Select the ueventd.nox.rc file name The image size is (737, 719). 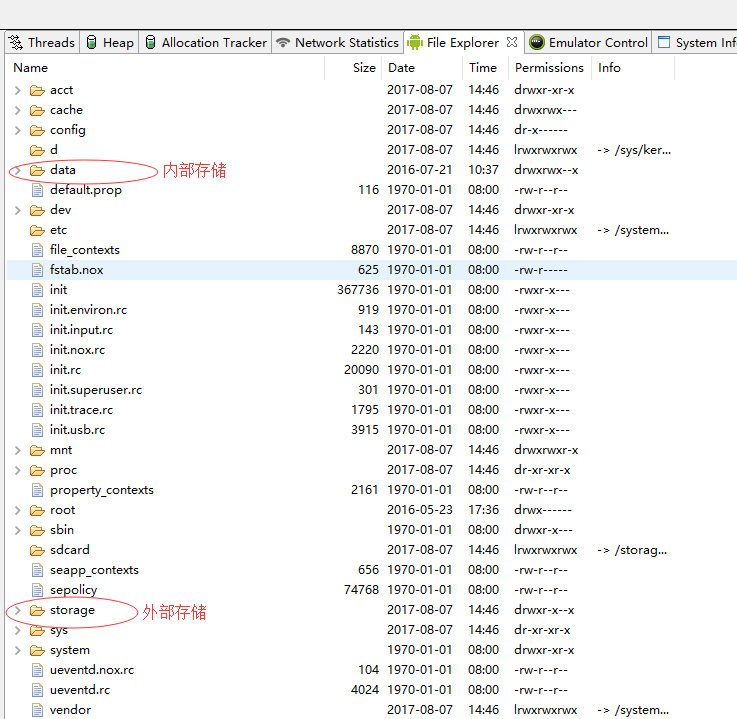point(92,670)
